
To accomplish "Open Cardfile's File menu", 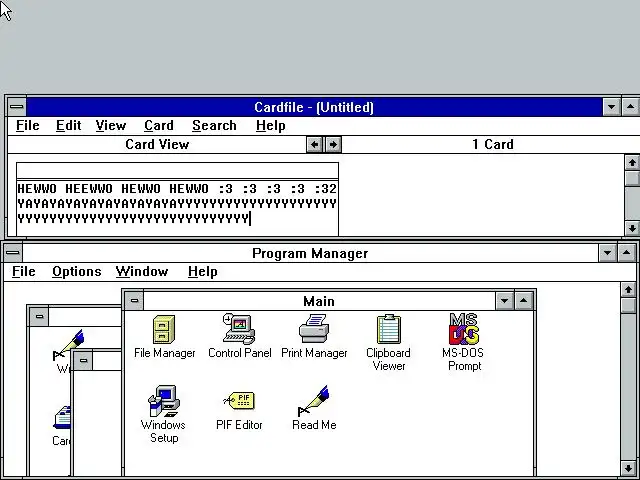I will click(x=27, y=126).
